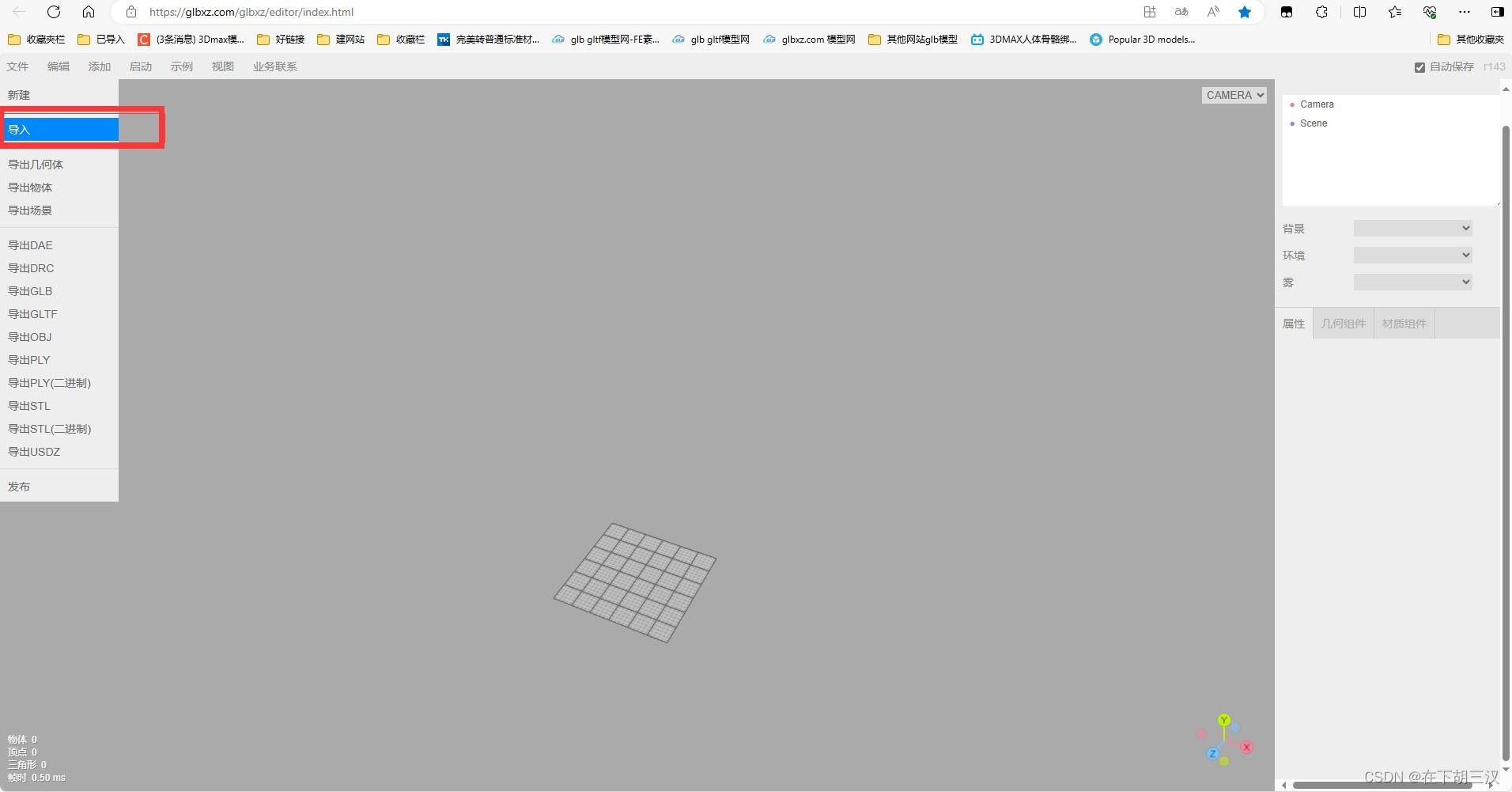Choose 导出物体 menu entry
The image size is (1512, 792).
pos(59,188)
